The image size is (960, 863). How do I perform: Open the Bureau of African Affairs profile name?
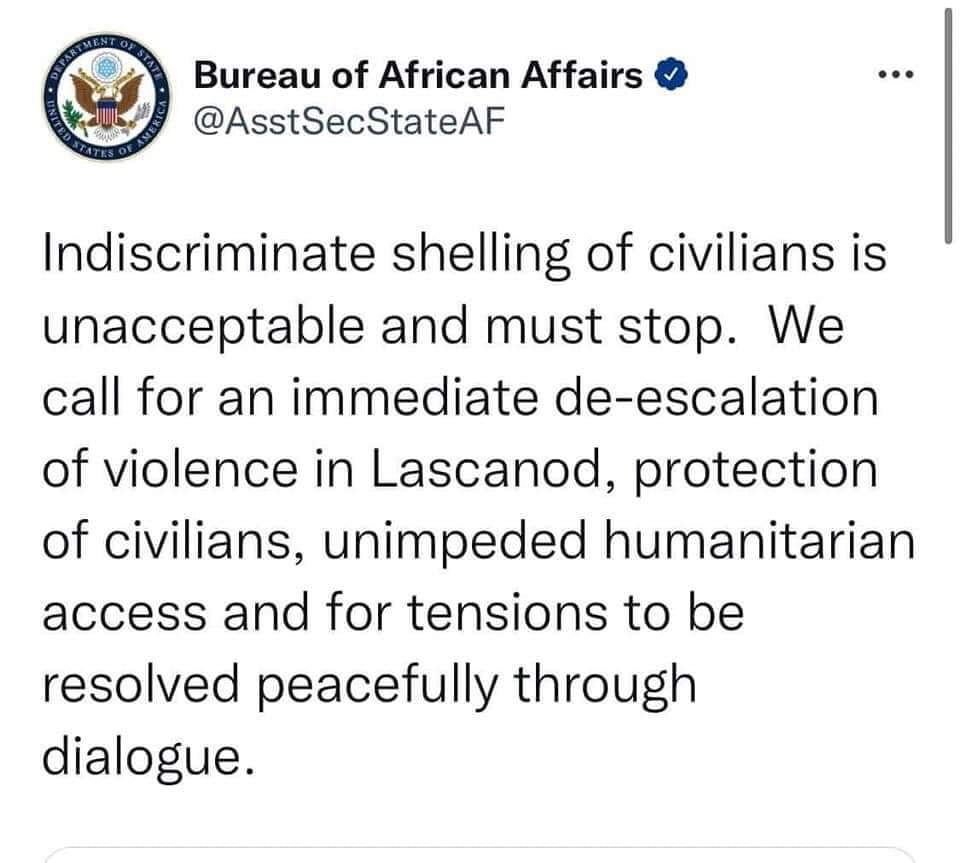418,75
